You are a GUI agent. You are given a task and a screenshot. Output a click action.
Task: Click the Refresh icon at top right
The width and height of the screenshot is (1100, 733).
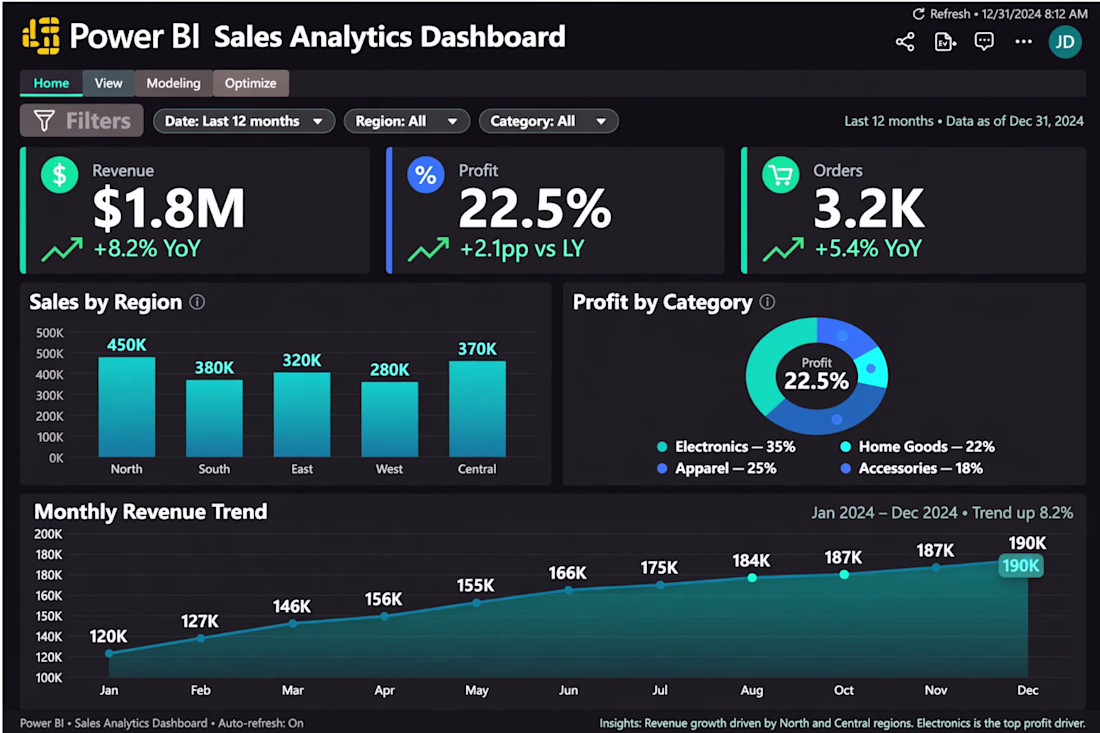click(x=918, y=14)
